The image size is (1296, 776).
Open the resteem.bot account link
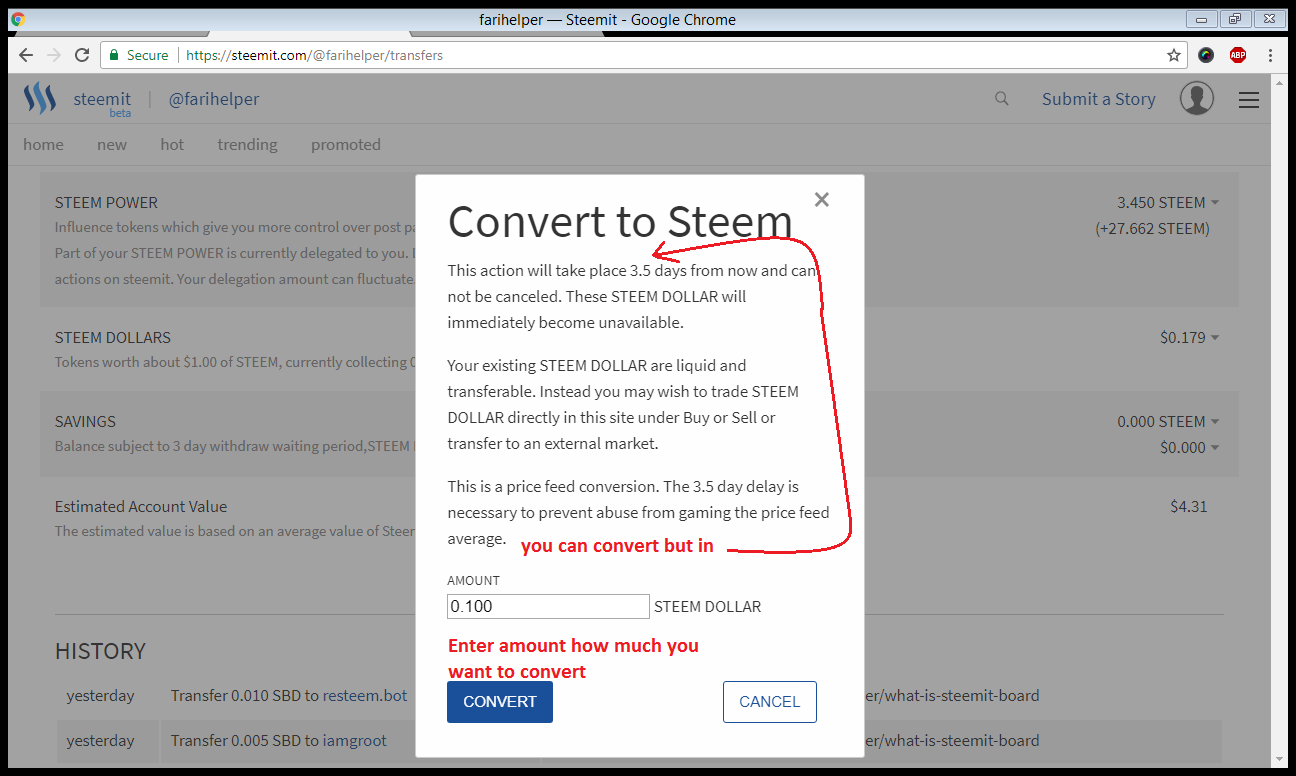click(x=365, y=695)
